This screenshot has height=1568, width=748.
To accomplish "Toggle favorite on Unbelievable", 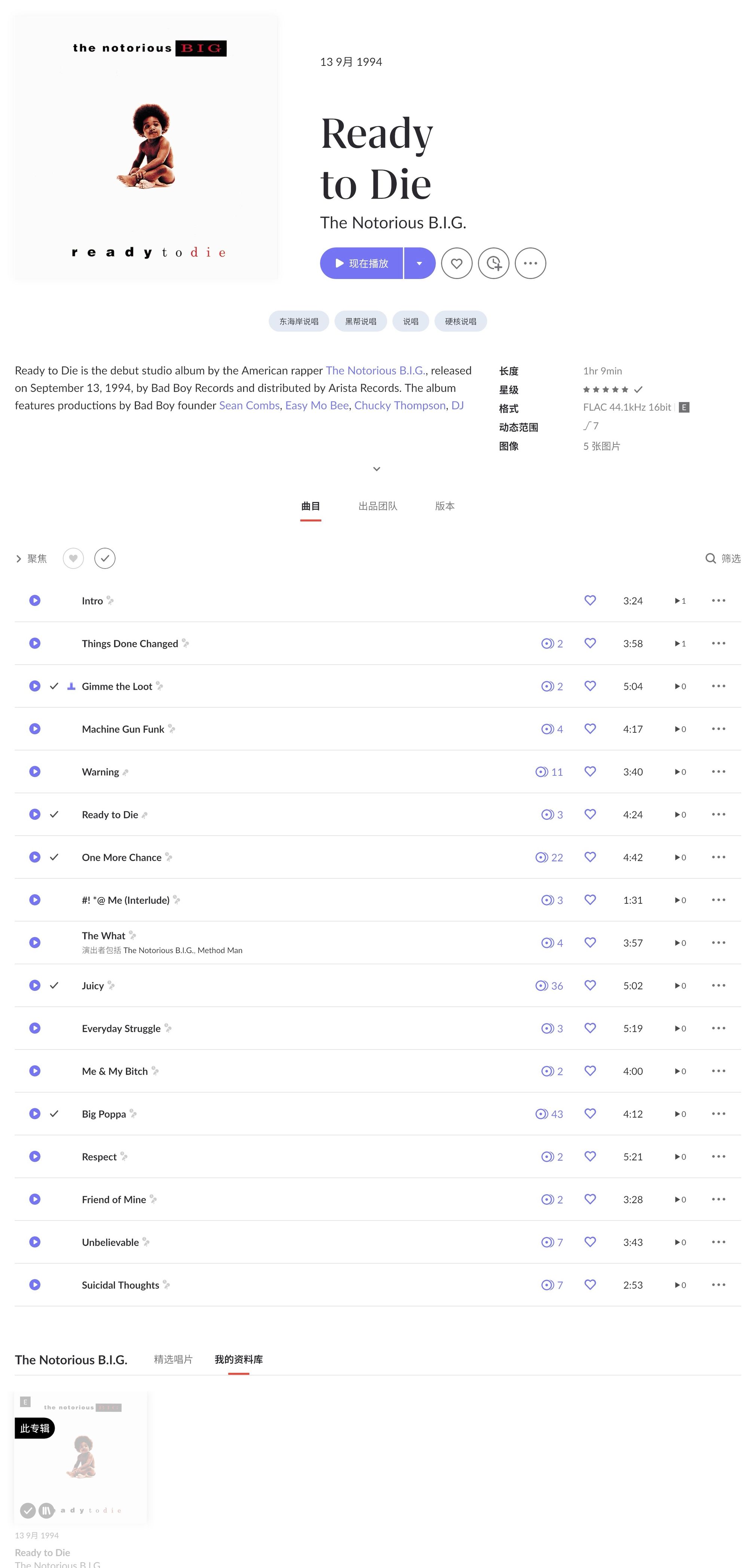I will [590, 1242].
